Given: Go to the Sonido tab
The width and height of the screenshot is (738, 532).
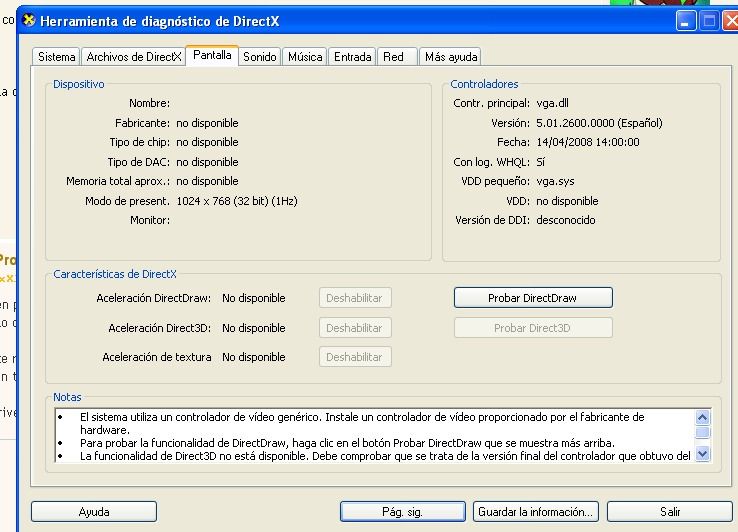Looking at the screenshot, I should click(260, 57).
